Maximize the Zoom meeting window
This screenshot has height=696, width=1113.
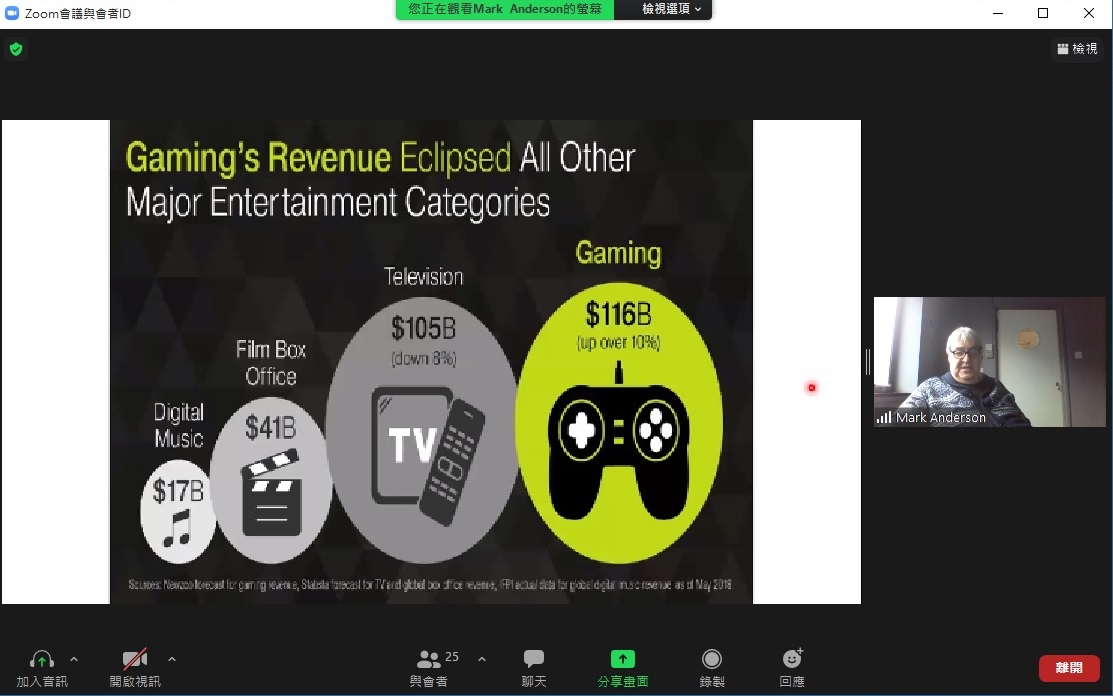click(x=1043, y=13)
